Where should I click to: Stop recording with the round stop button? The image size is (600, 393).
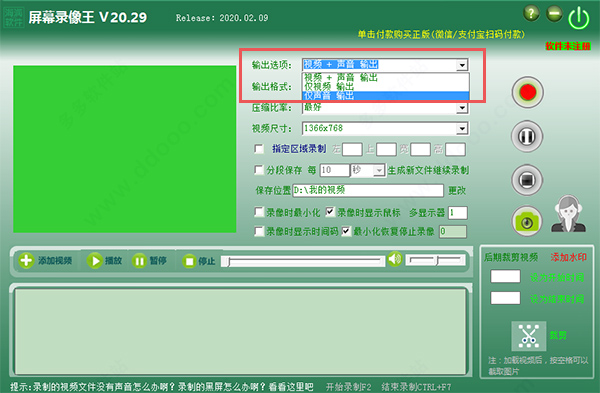[527, 180]
